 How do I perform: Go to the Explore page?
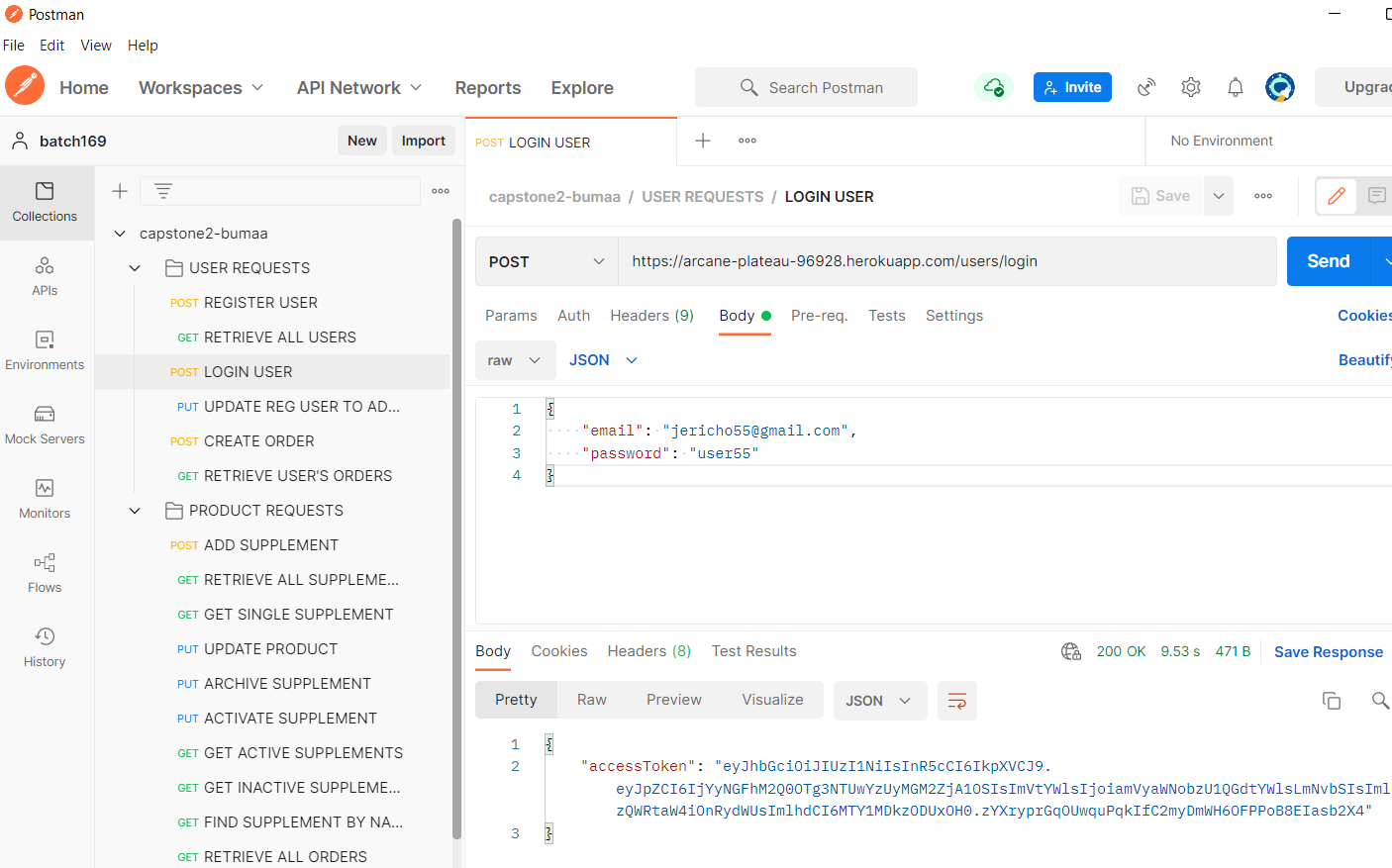point(582,87)
